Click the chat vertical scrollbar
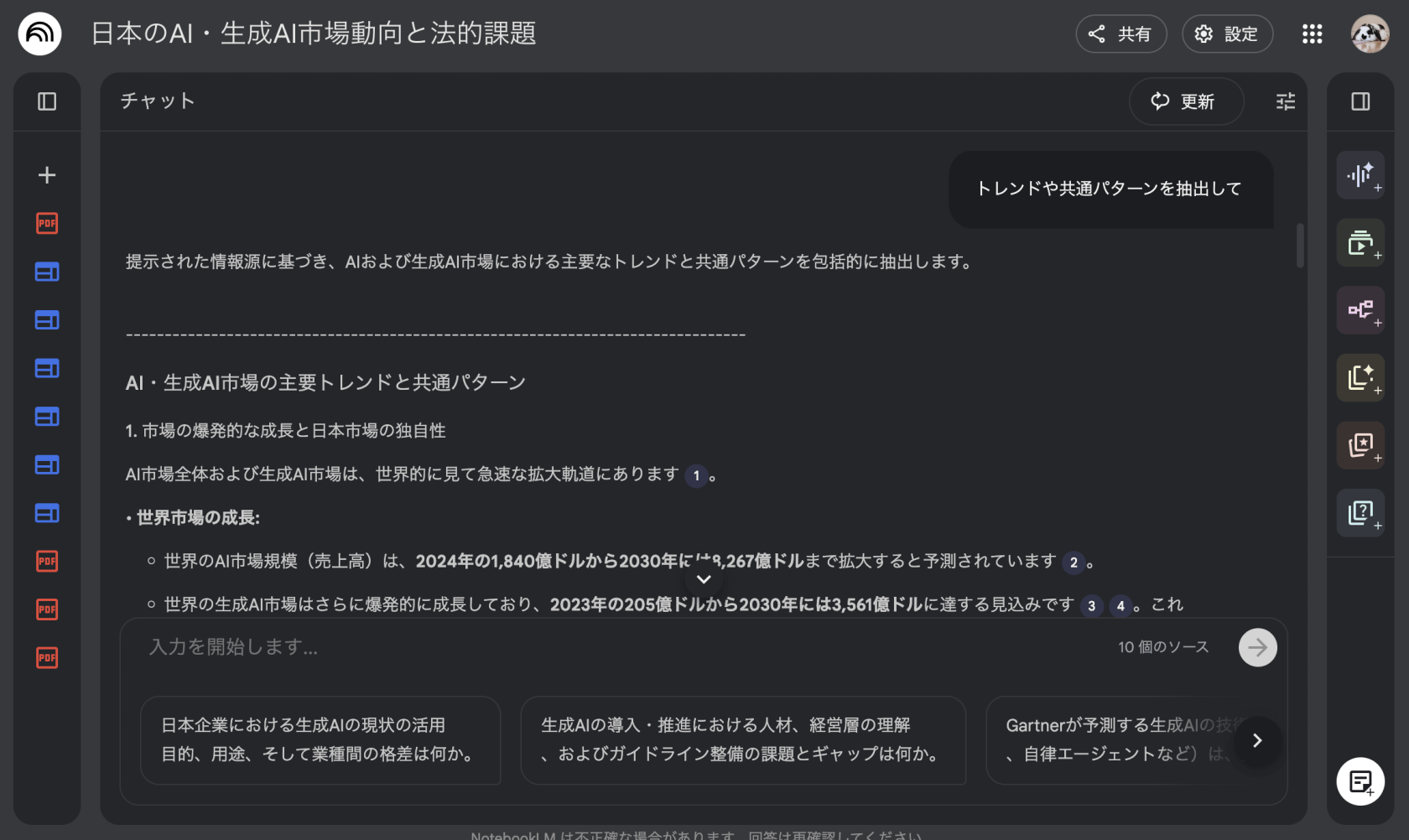The width and height of the screenshot is (1409, 840). 1300,246
